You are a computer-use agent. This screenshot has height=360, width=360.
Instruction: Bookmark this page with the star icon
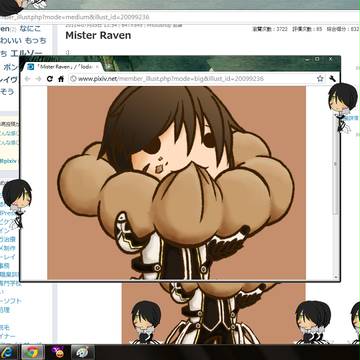320,79
